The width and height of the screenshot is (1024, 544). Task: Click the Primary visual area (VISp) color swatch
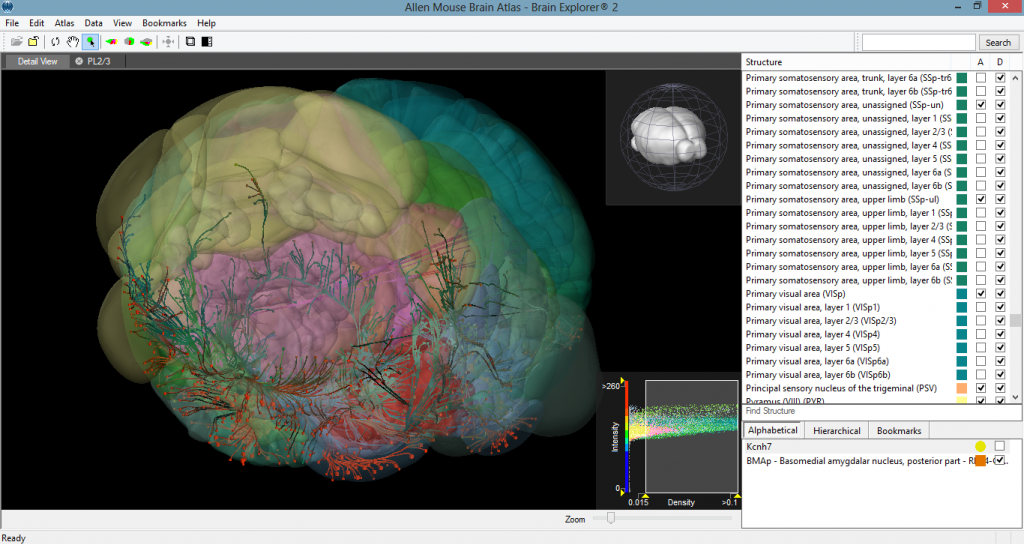click(x=962, y=294)
